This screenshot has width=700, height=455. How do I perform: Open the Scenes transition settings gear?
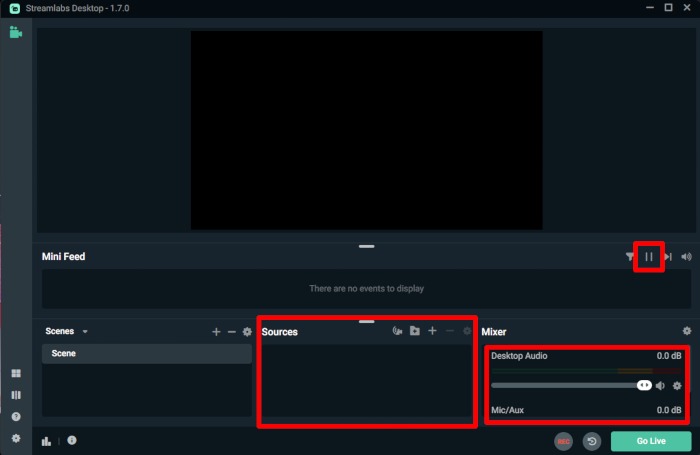247,331
